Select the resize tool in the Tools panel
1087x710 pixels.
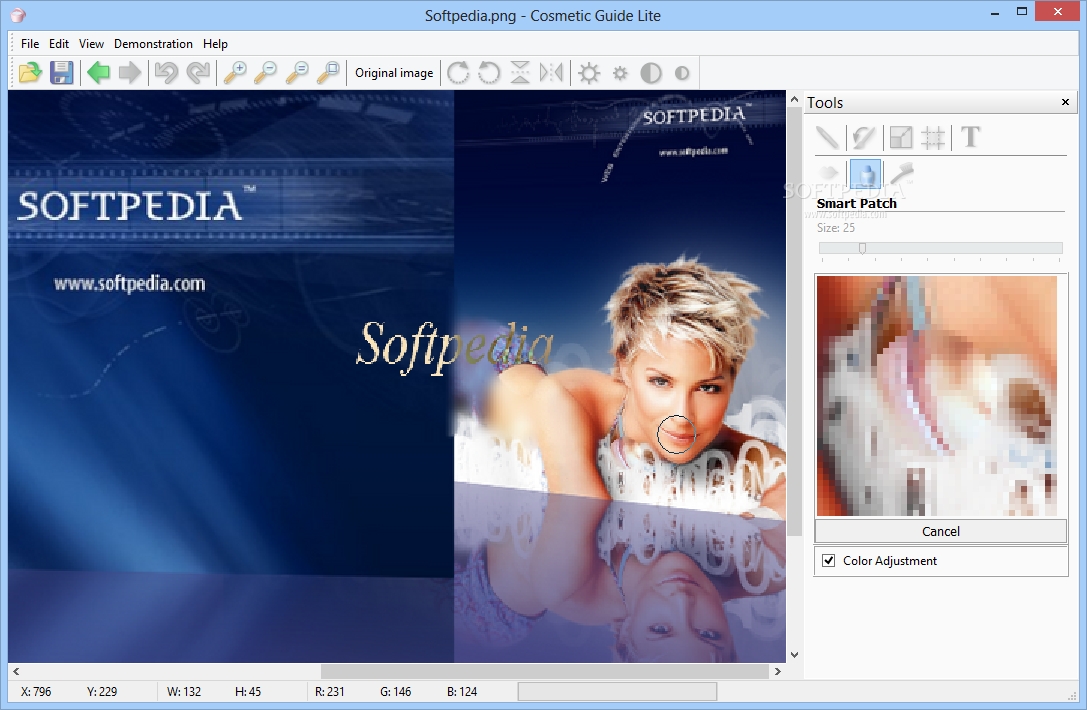click(901, 137)
